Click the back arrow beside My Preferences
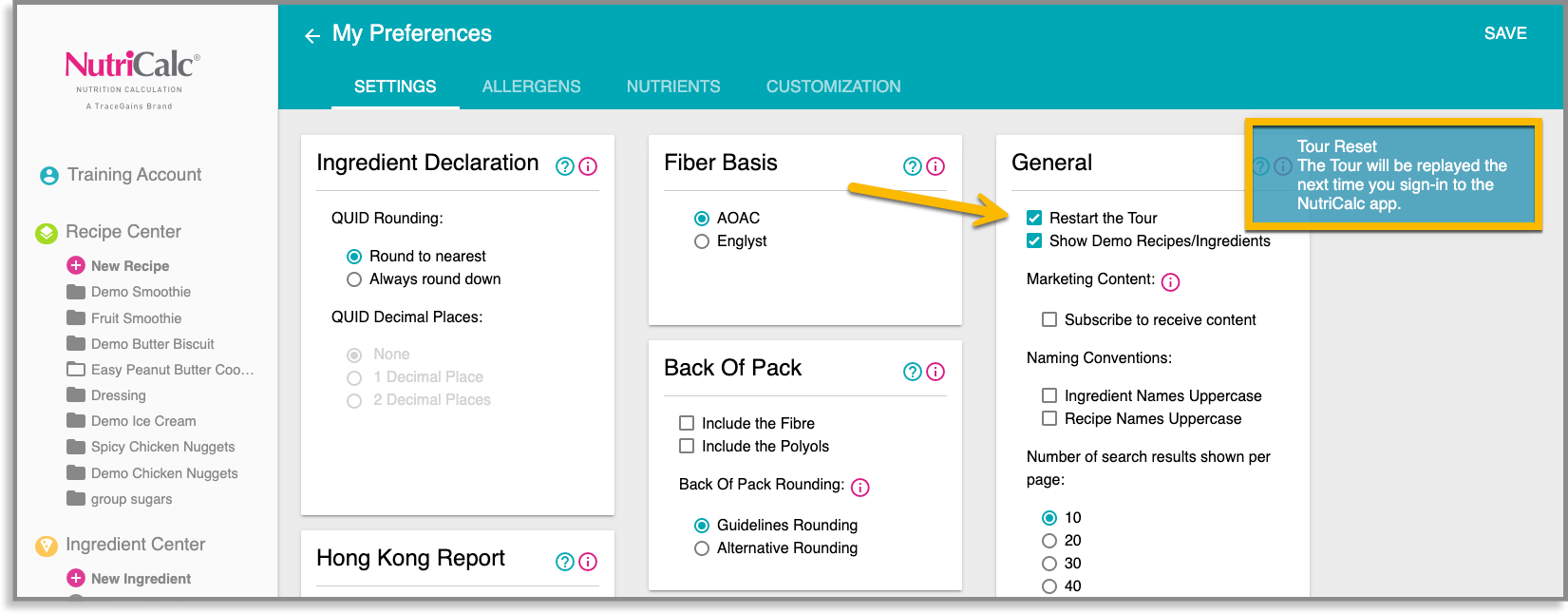 click(x=312, y=36)
